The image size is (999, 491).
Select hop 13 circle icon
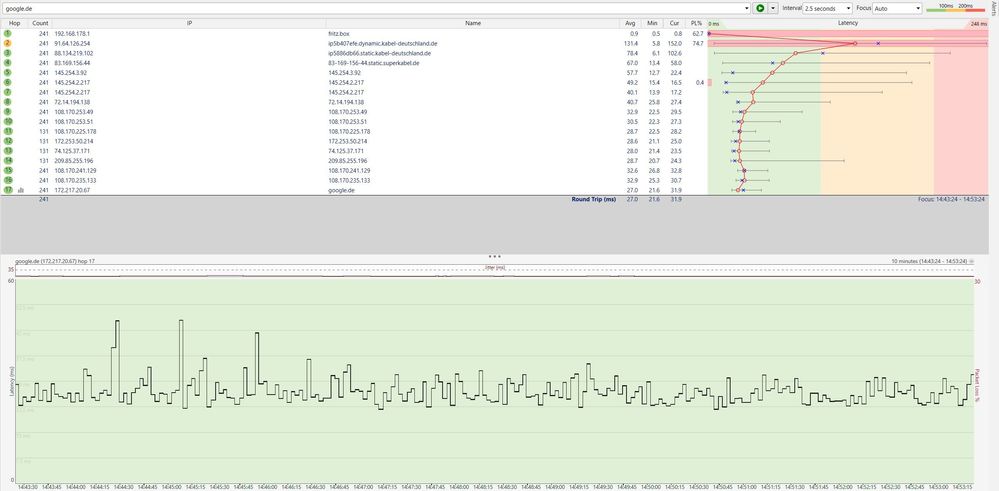point(8,151)
